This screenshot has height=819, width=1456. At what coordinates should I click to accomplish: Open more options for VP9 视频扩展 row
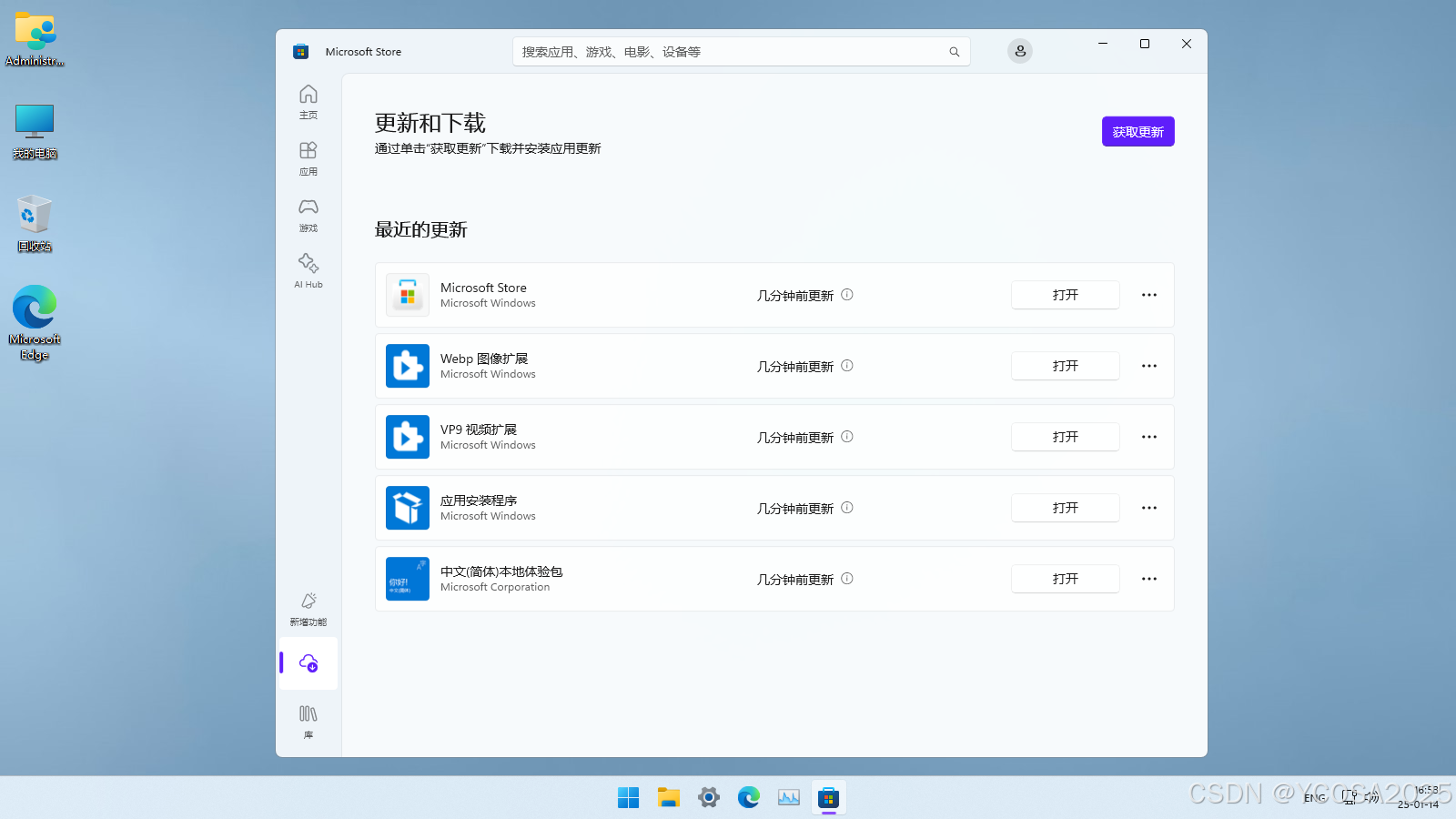point(1149,437)
